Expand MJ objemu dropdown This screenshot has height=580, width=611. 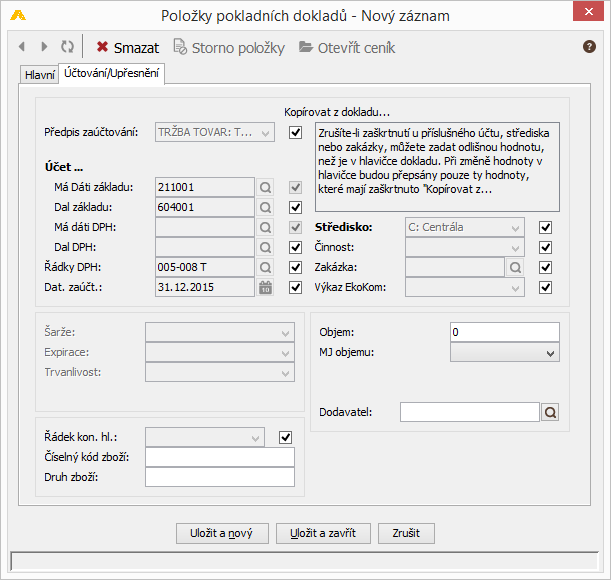pos(505,352)
